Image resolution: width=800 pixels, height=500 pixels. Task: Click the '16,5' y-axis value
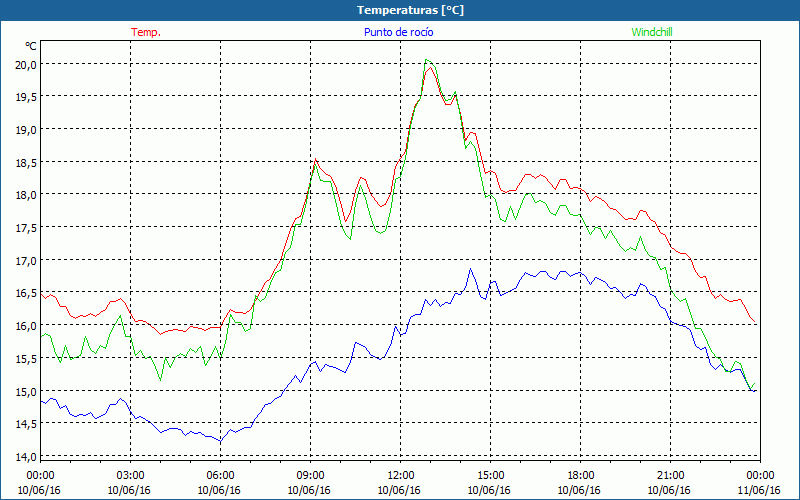click(26, 293)
